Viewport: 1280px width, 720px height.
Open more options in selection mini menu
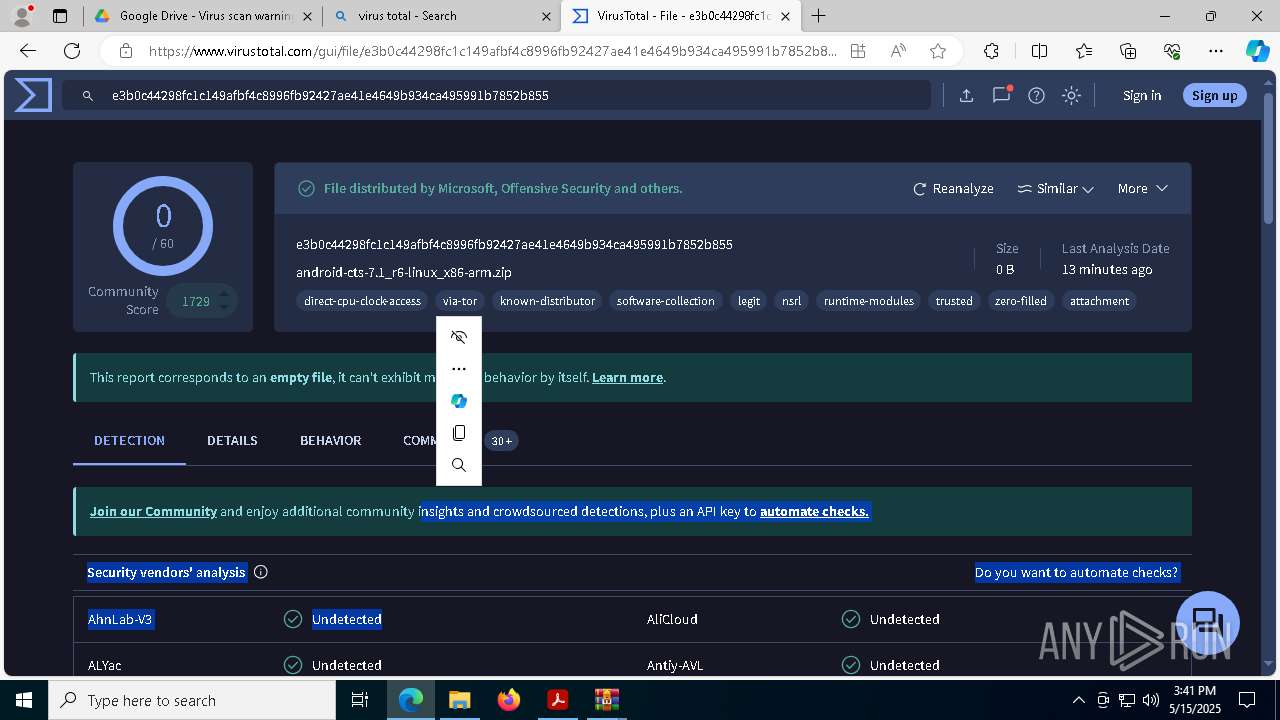click(459, 369)
